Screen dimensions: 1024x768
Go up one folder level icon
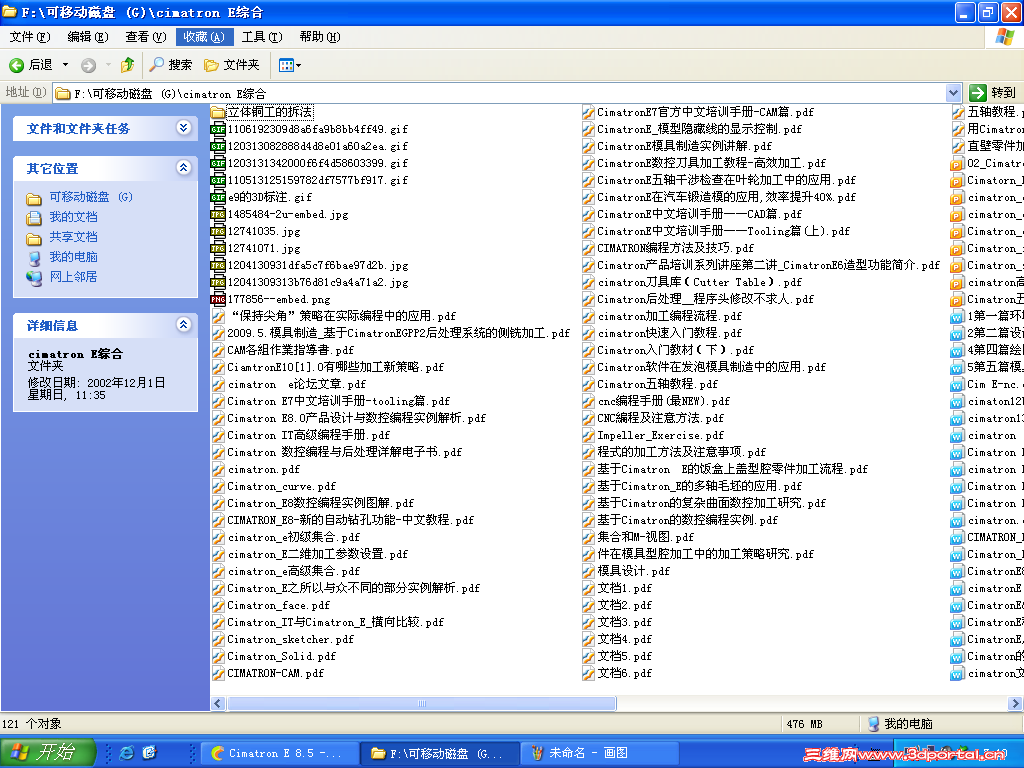pyautogui.click(x=127, y=64)
